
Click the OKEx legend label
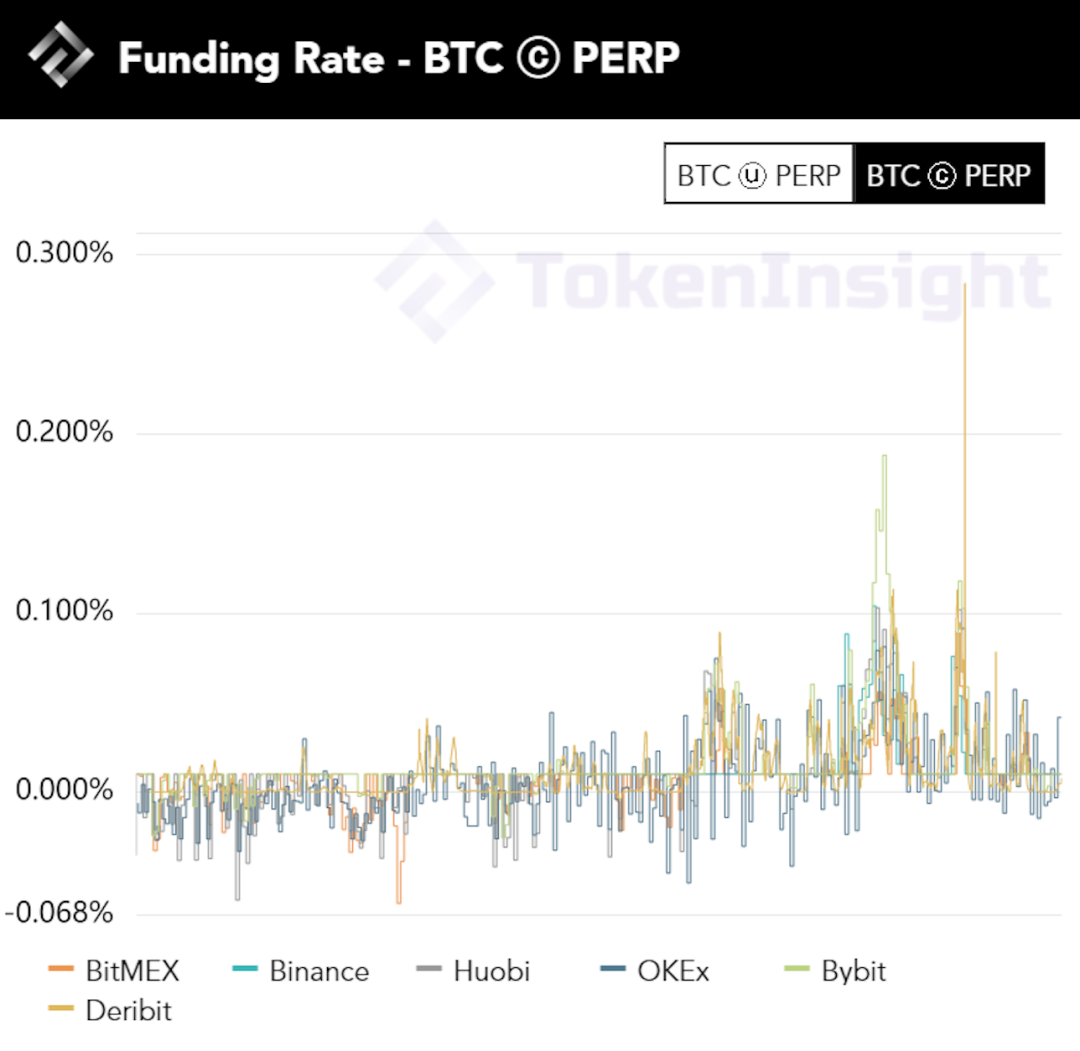[672, 971]
